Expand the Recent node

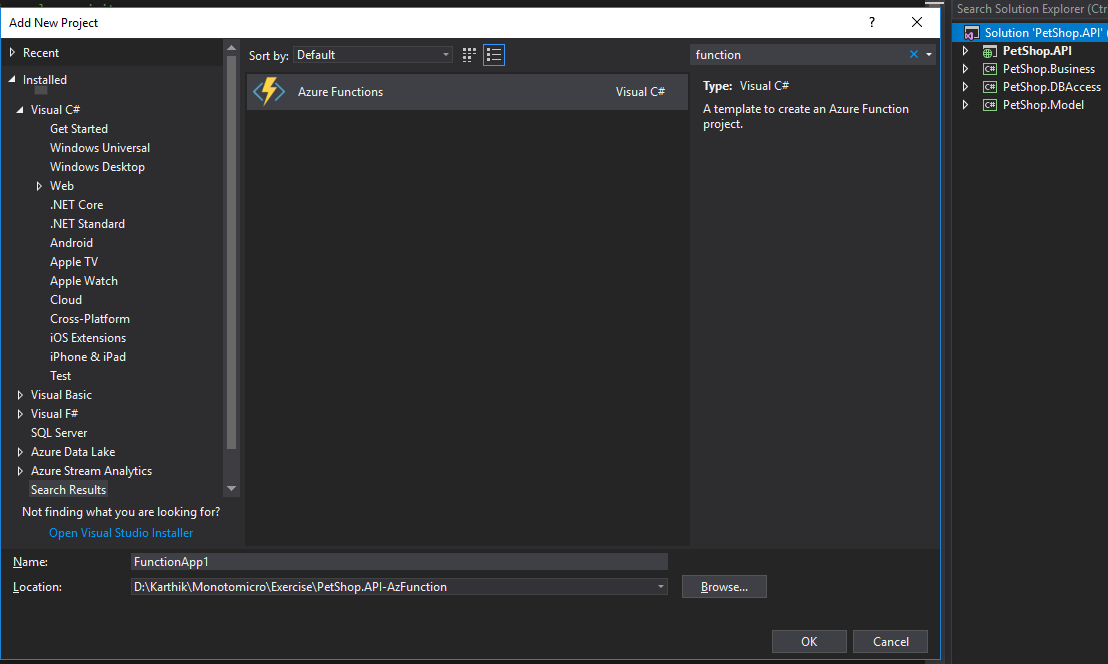coord(12,53)
